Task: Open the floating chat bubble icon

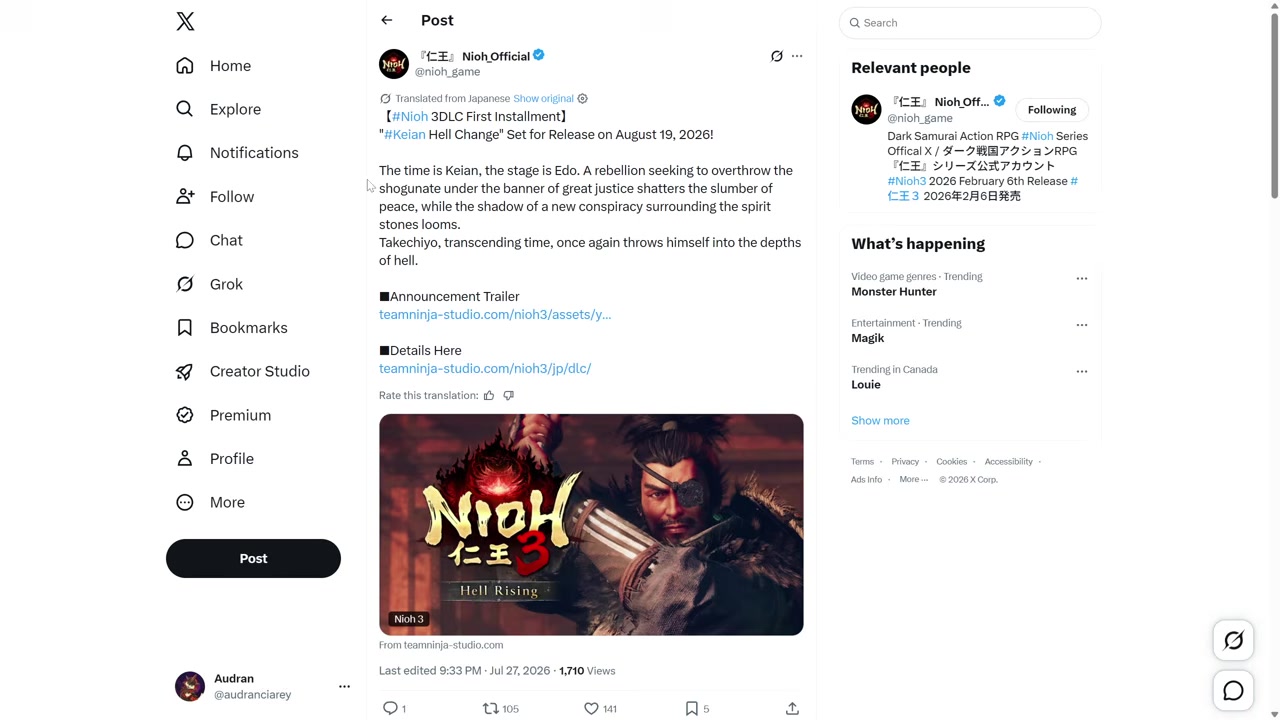Action: click(x=1233, y=691)
